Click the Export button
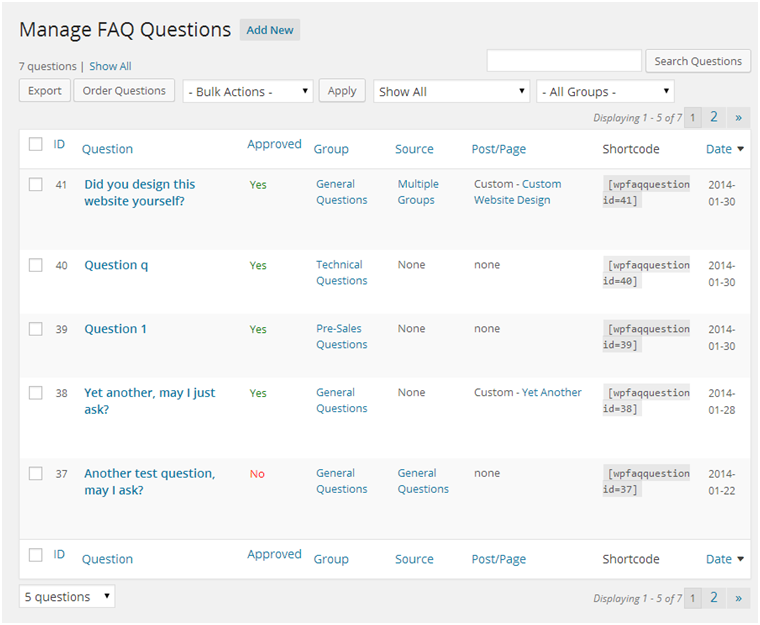The height and width of the screenshot is (625, 760). coord(45,91)
